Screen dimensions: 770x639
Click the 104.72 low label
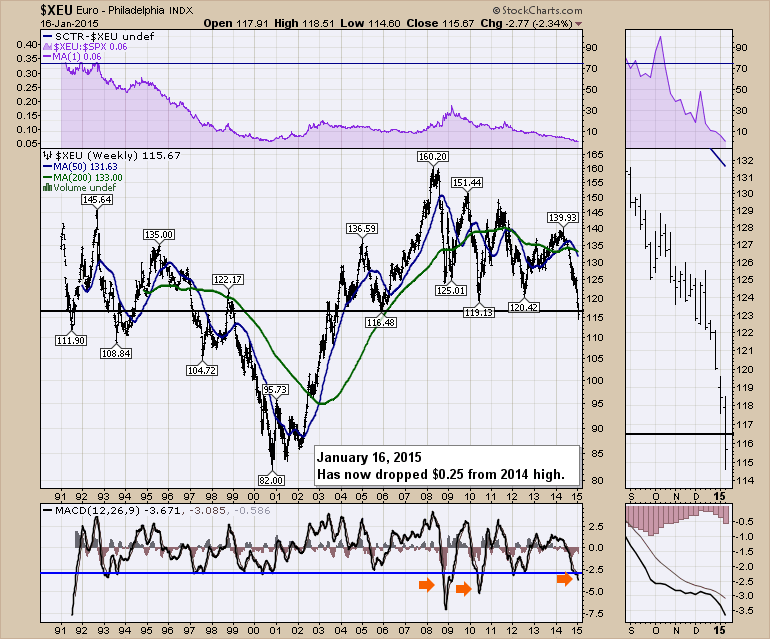(x=202, y=370)
